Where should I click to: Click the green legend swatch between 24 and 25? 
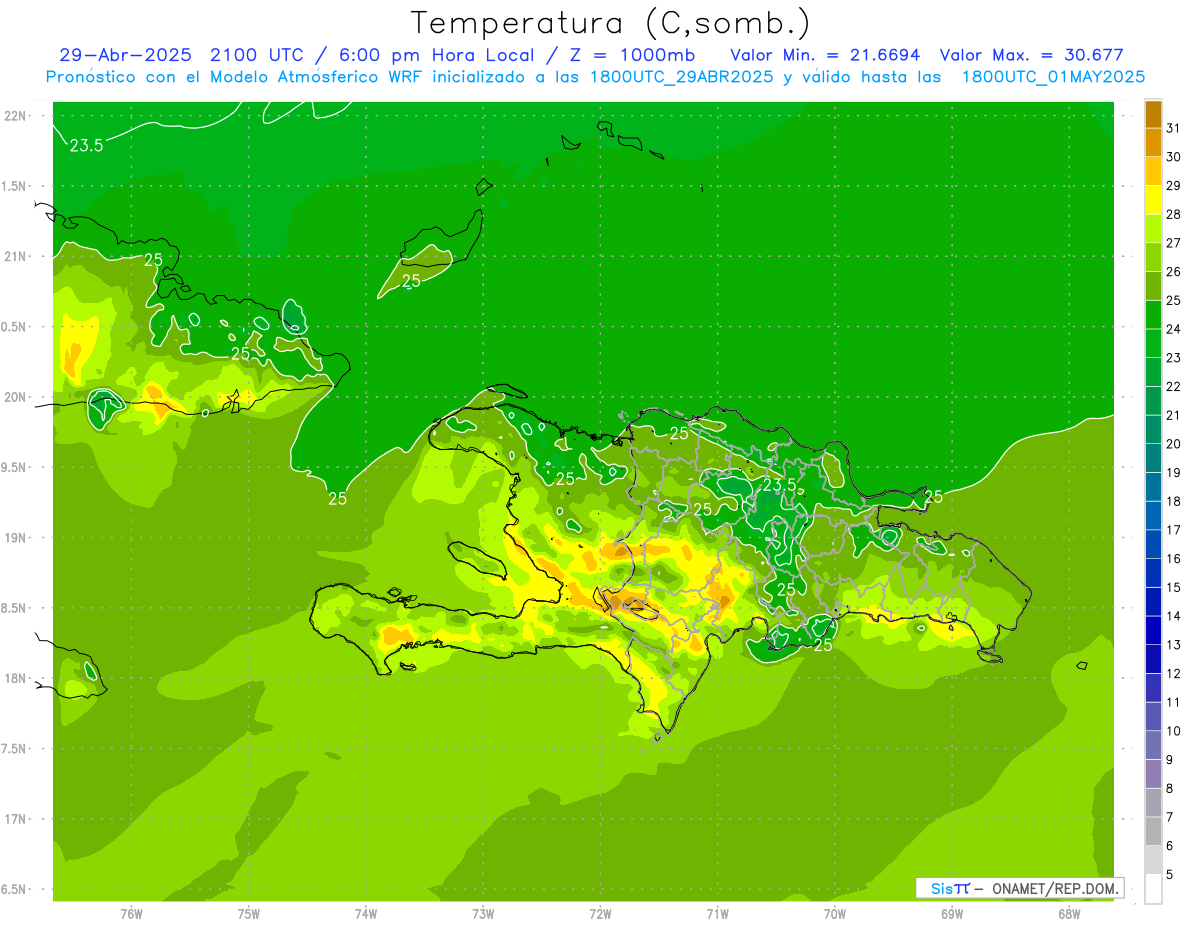click(1153, 315)
